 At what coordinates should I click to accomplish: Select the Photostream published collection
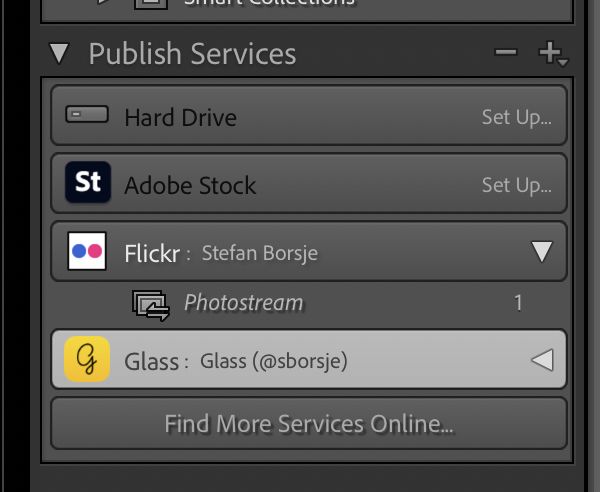tap(309, 305)
